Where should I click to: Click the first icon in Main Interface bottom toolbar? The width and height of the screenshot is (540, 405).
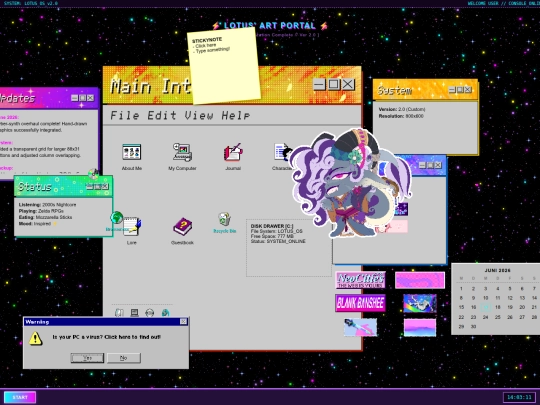coord(119,313)
